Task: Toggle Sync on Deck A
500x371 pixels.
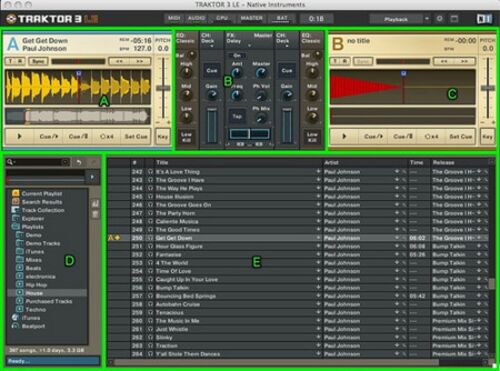Action: click(x=38, y=61)
